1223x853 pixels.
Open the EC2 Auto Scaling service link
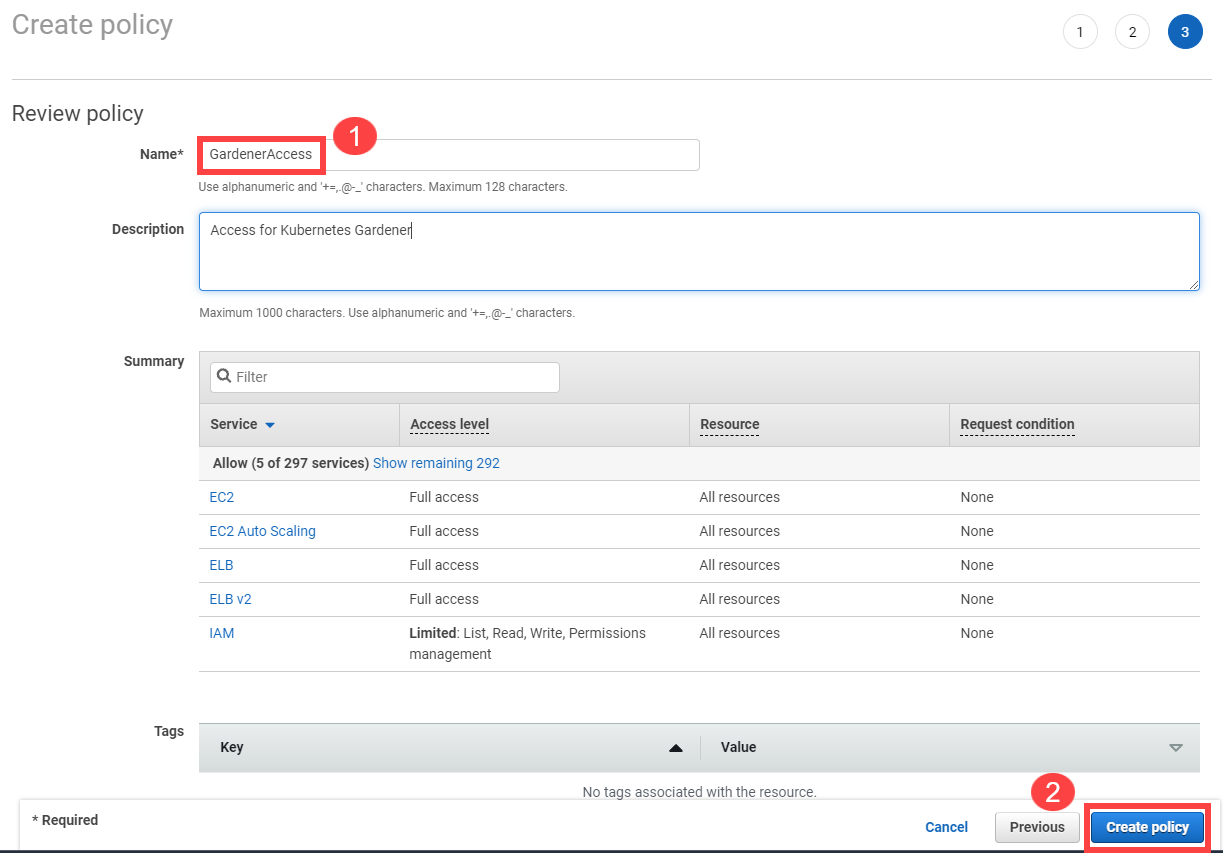262,531
